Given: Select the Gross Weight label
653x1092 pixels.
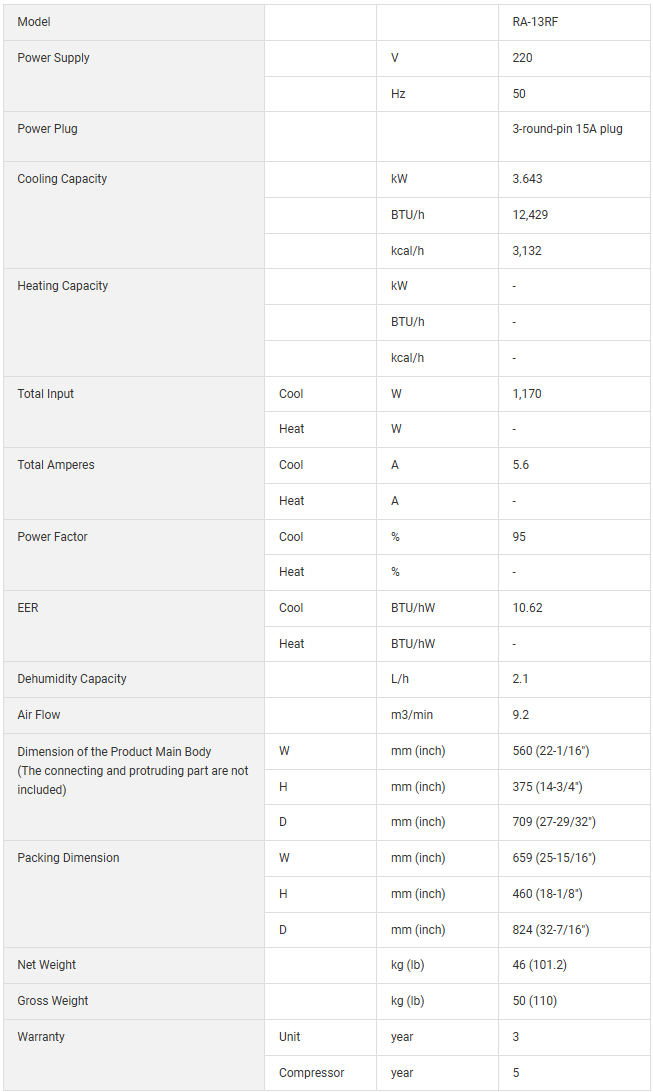Looking at the screenshot, I should (53, 1001).
